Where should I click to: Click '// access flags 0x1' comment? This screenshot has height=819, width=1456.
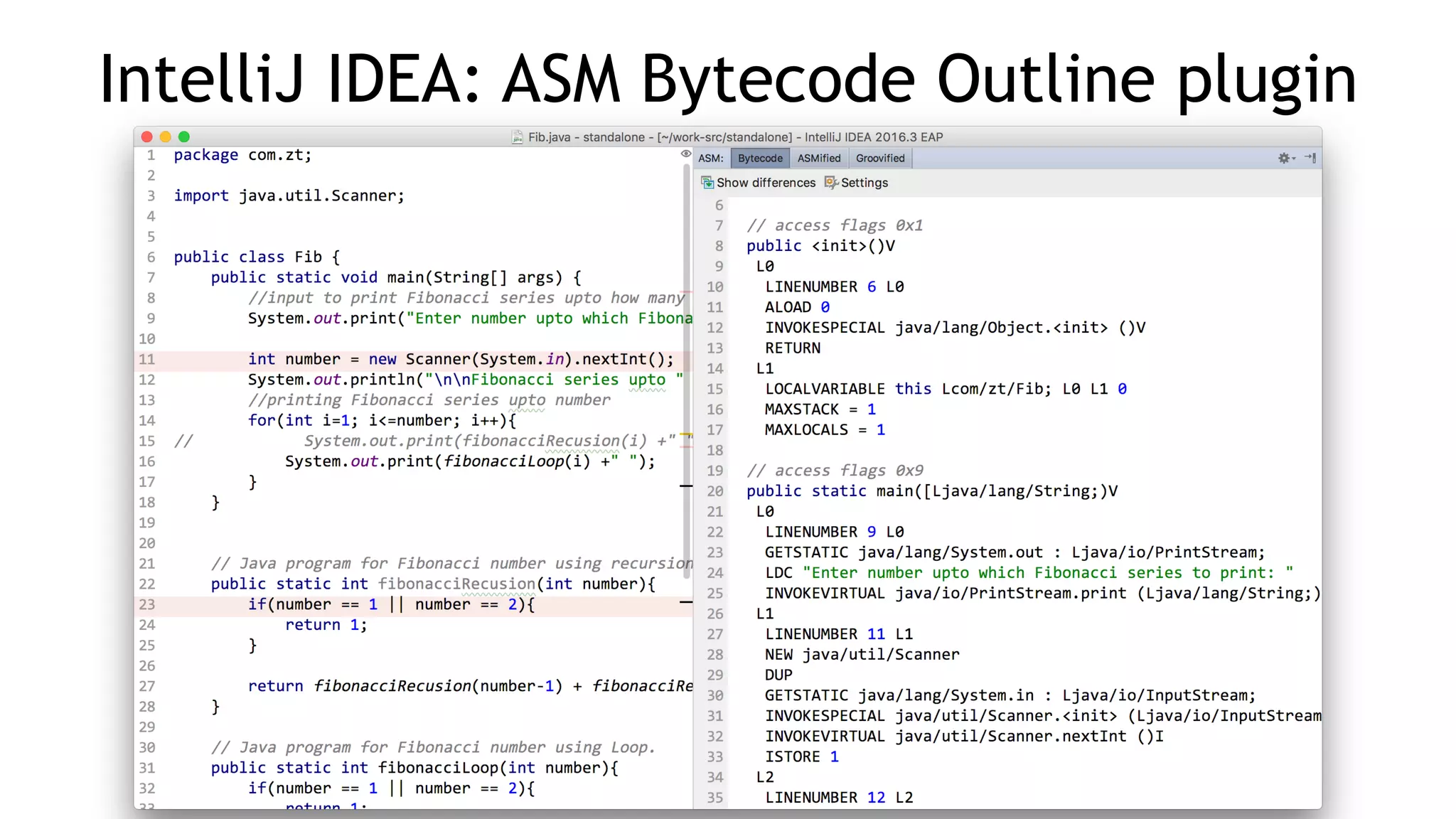point(835,225)
